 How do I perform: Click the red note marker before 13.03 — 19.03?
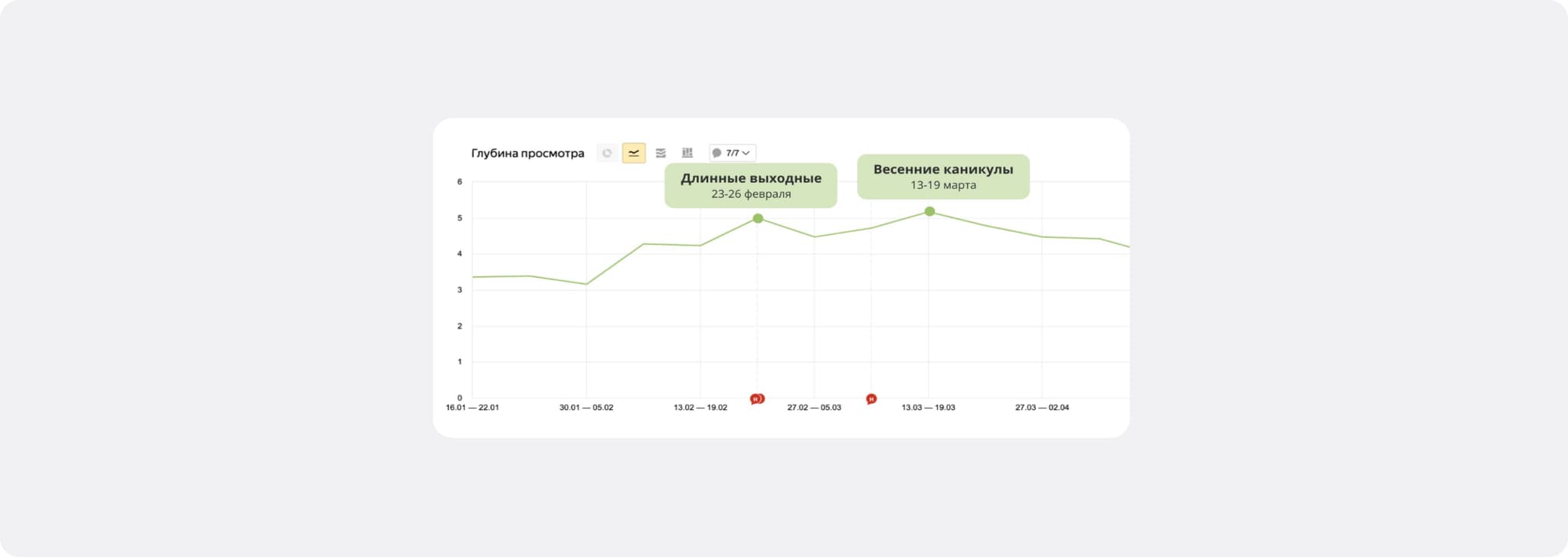tap(871, 399)
